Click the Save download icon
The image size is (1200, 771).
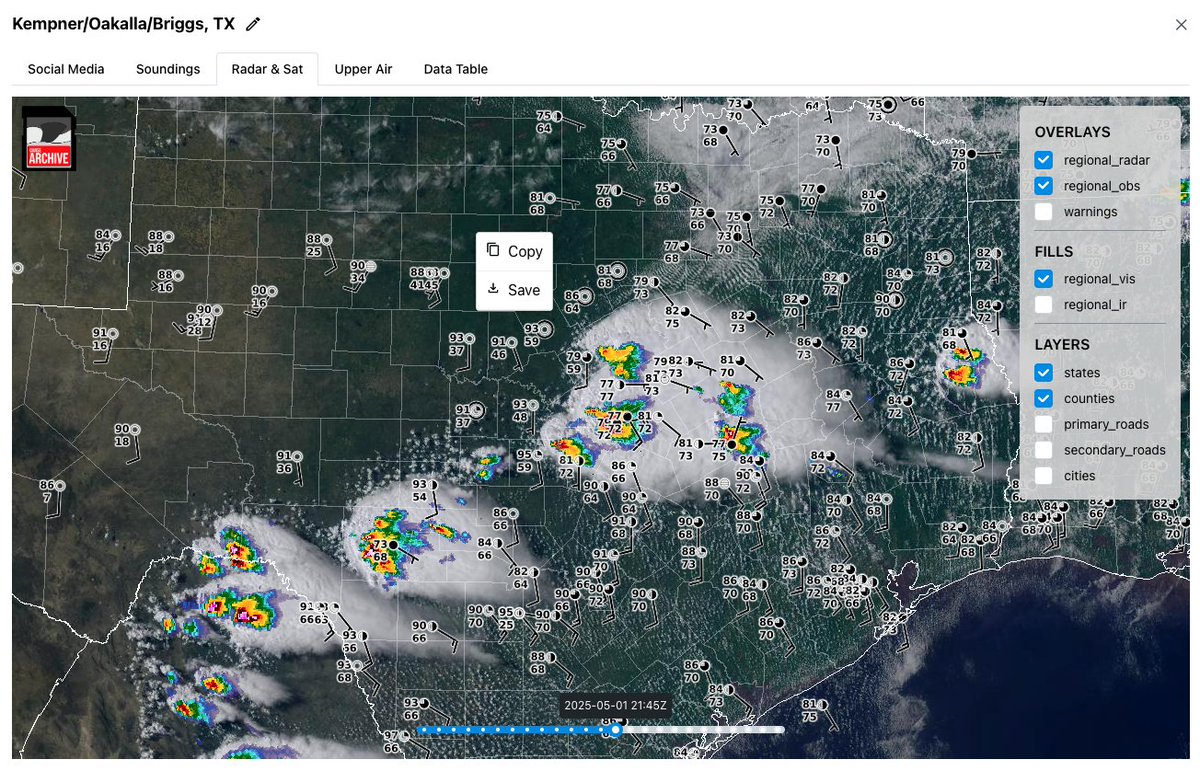pyautogui.click(x=493, y=289)
